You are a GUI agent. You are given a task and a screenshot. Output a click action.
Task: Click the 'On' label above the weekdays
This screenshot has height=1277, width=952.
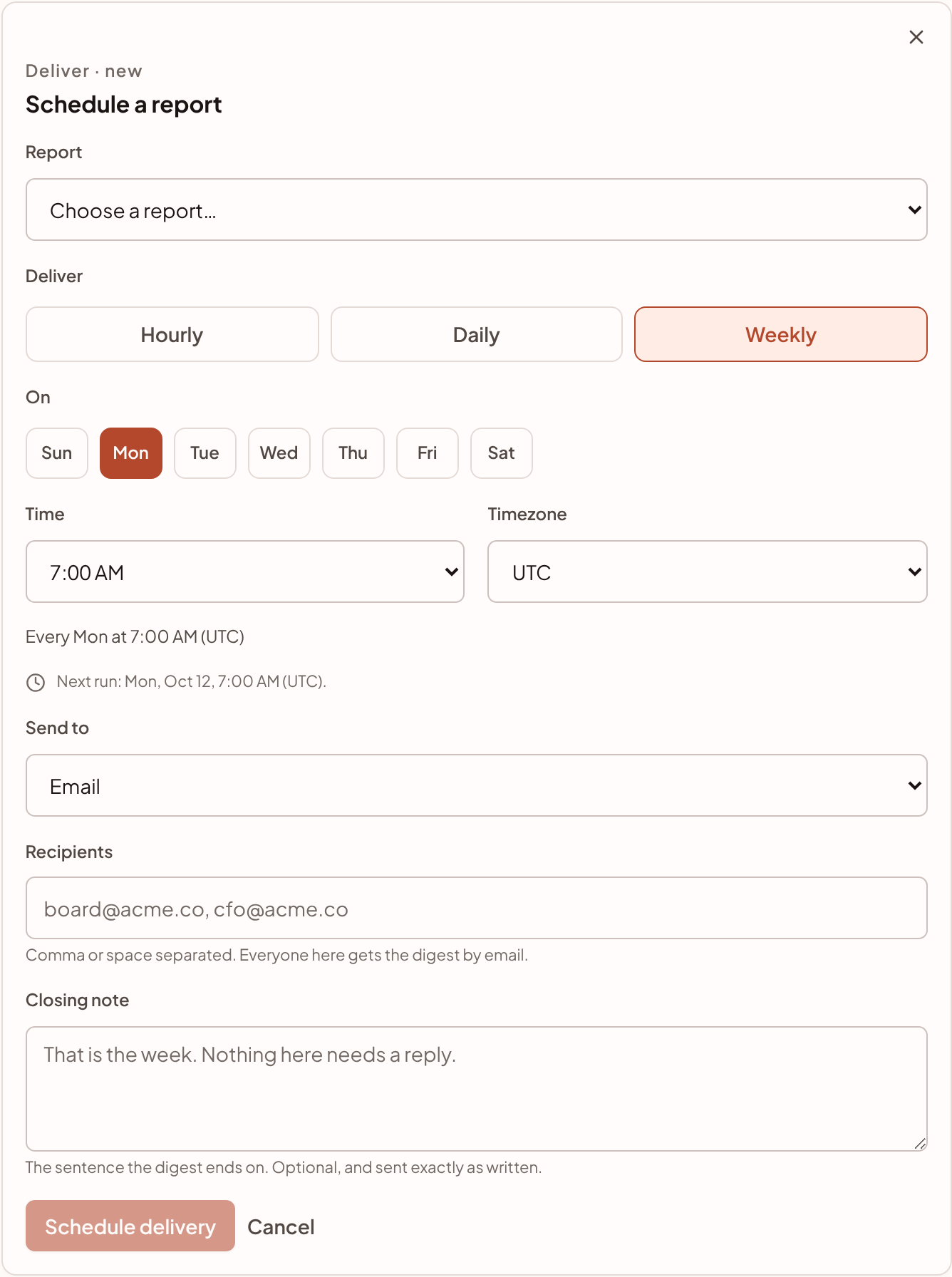tap(38, 398)
